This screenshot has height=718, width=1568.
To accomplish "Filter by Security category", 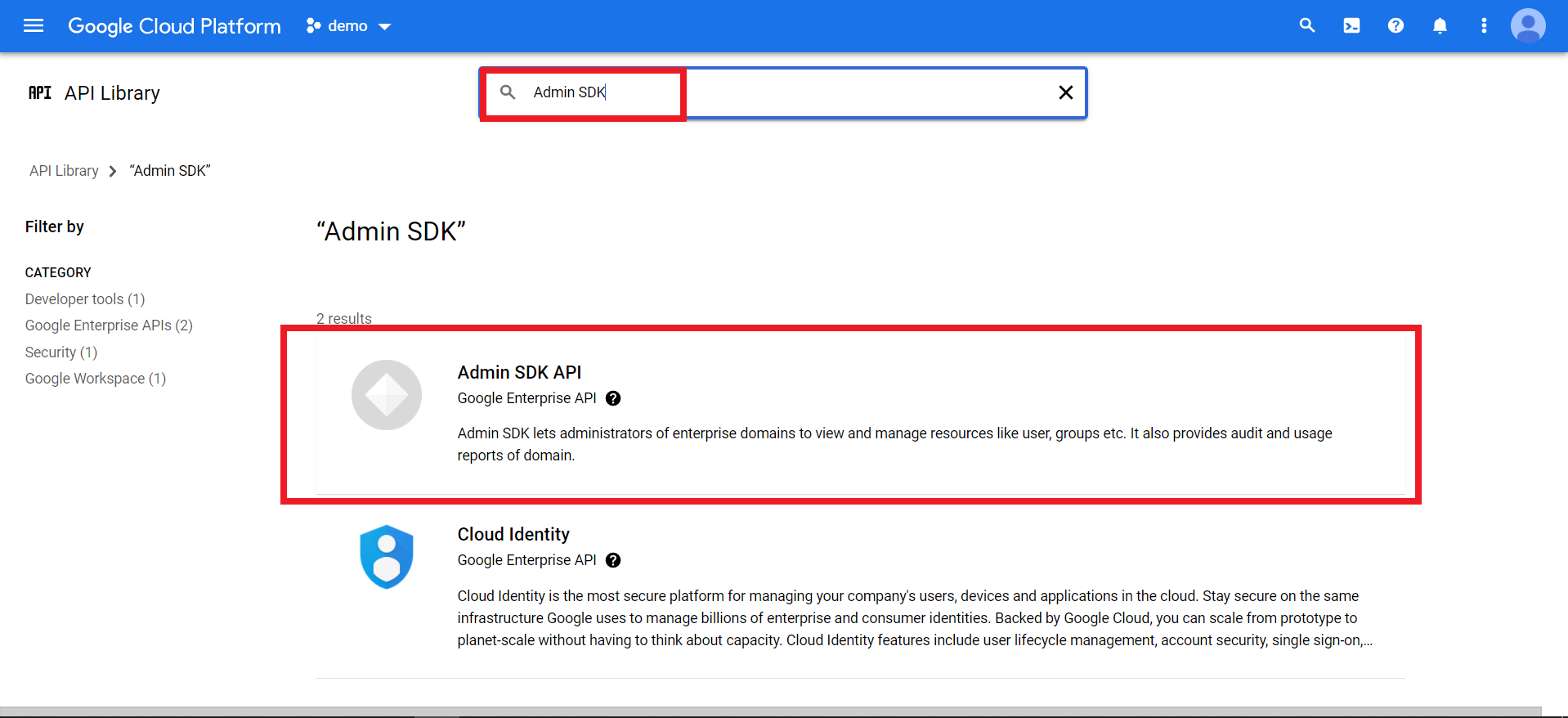I will click(x=61, y=352).
